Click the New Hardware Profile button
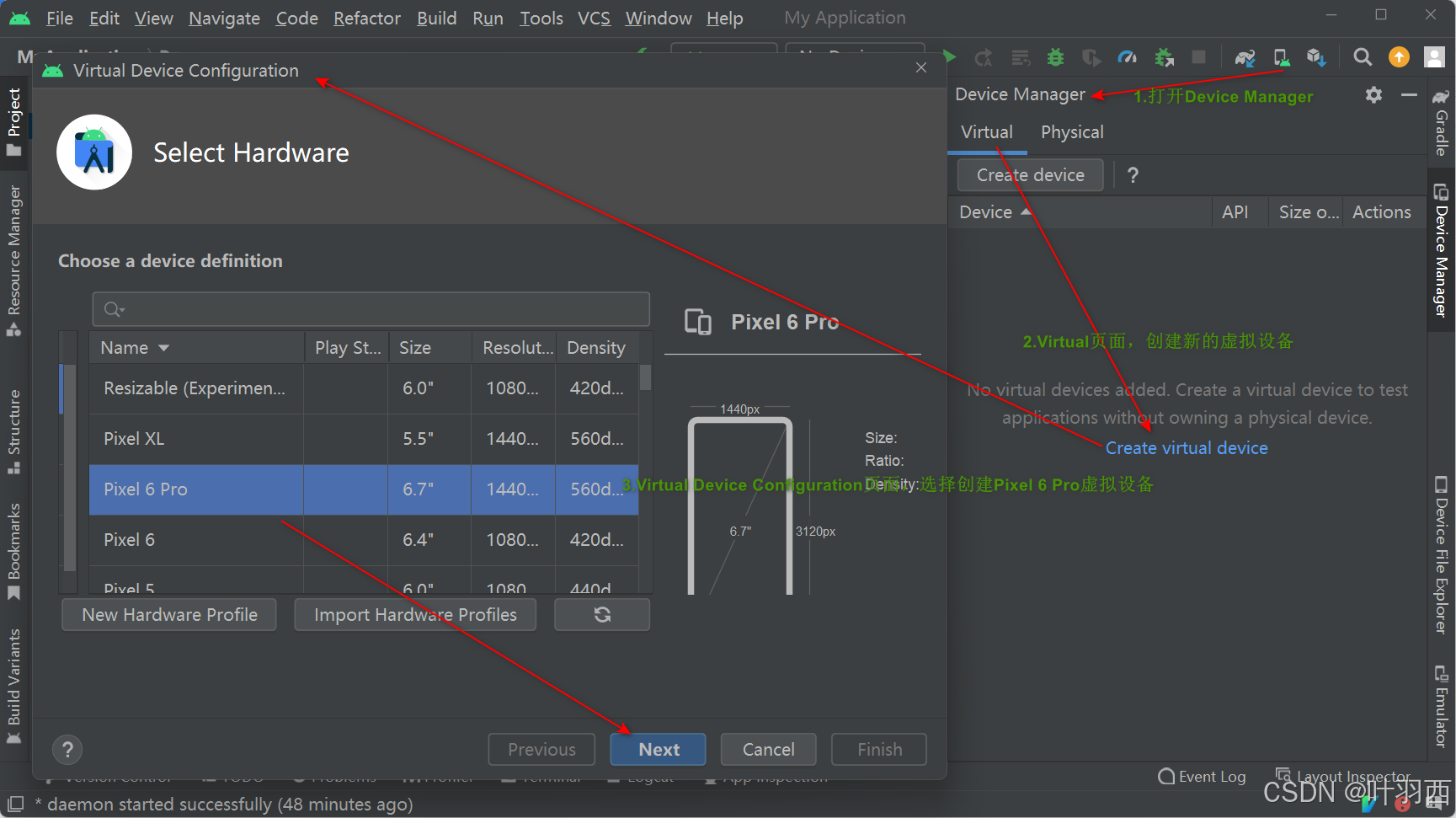Image resolution: width=1456 pixels, height=818 pixels. (169, 614)
